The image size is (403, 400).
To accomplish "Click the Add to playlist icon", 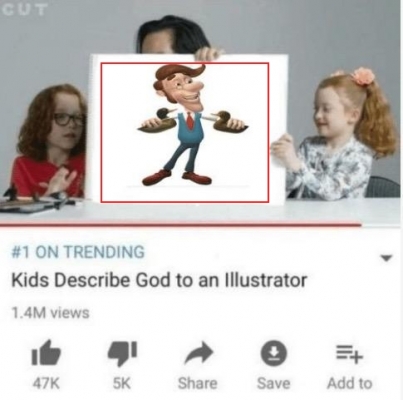I will 349,354.
